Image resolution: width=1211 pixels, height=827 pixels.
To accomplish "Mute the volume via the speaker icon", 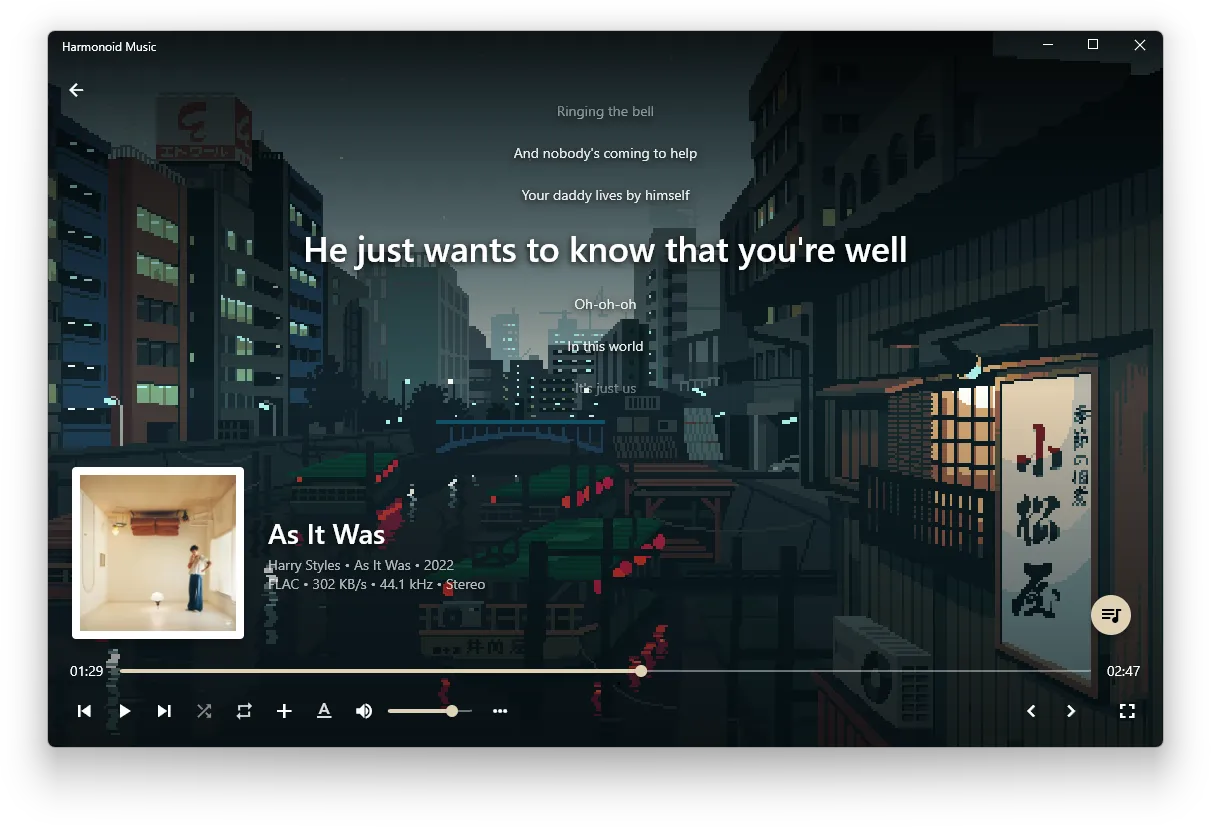I will (x=364, y=711).
